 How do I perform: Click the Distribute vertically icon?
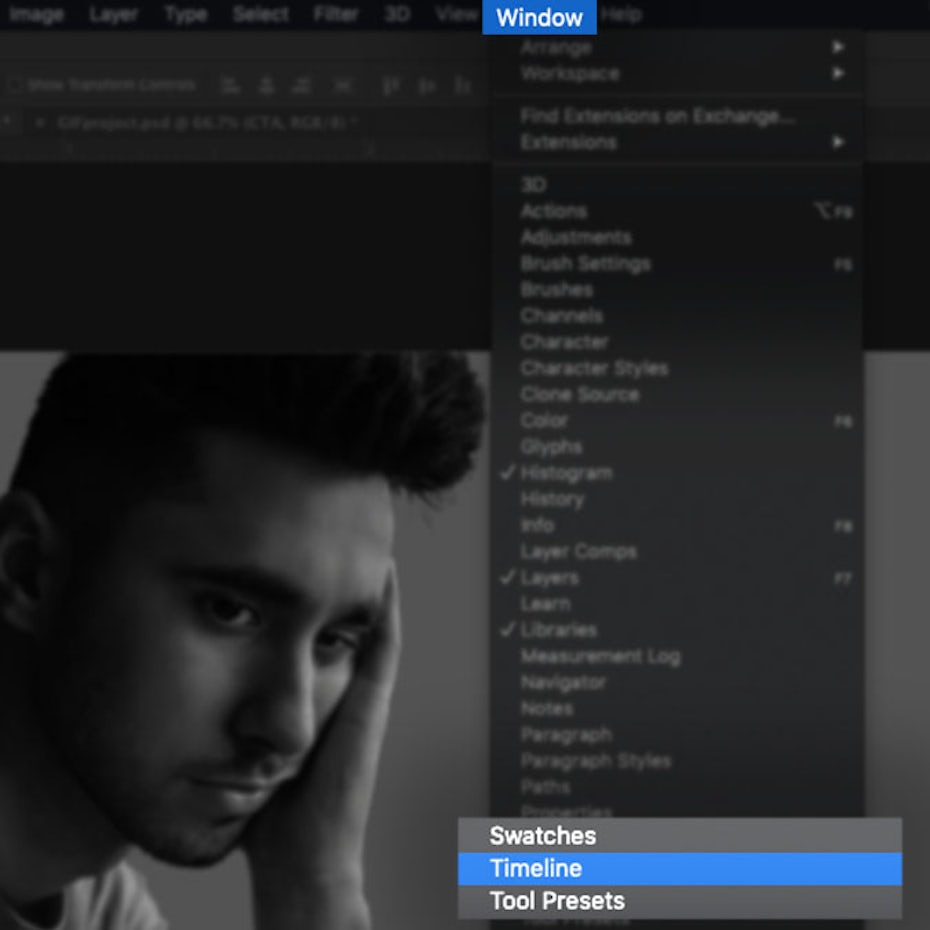pos(344,85)
